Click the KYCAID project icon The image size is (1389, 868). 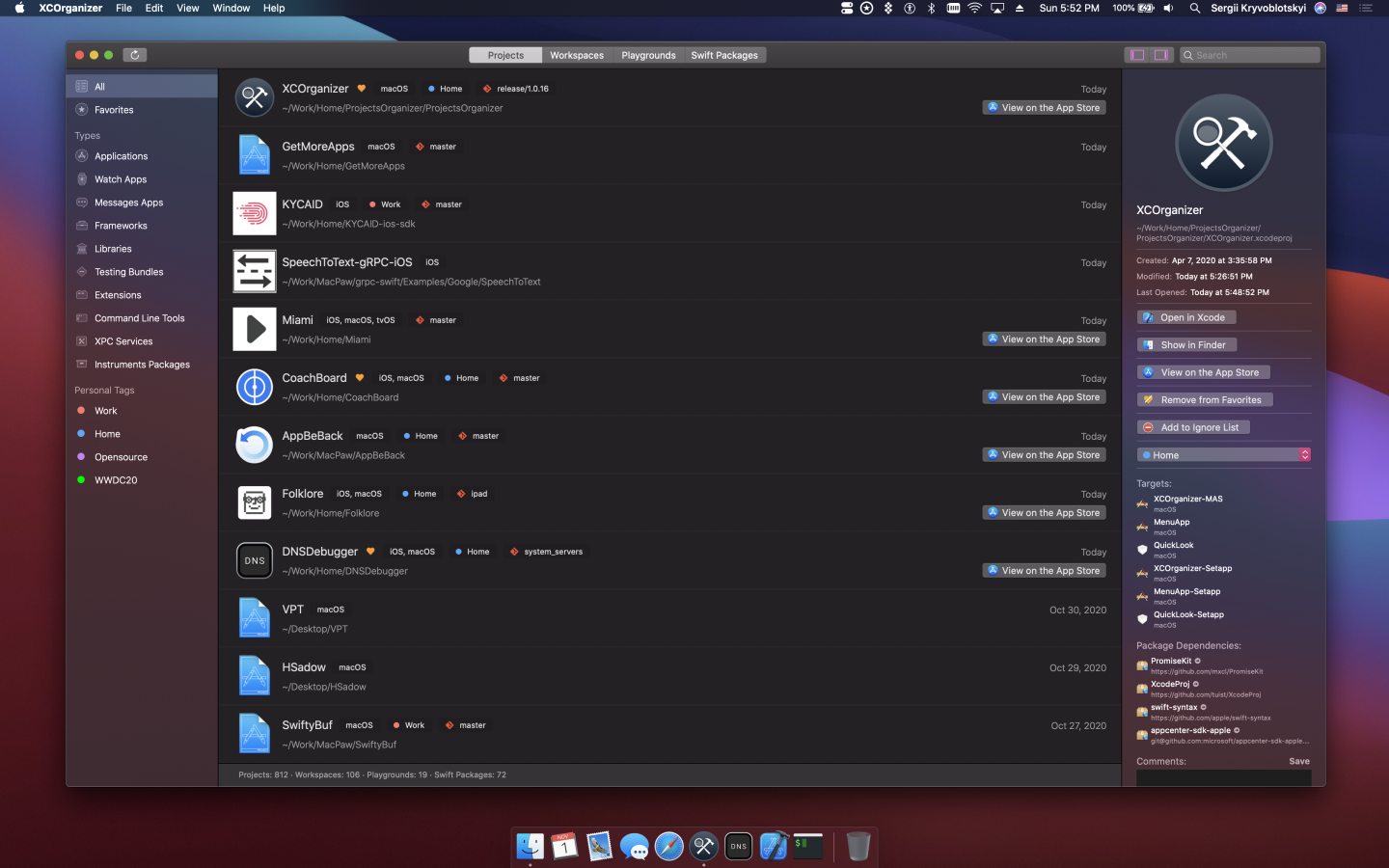(255, 213)
